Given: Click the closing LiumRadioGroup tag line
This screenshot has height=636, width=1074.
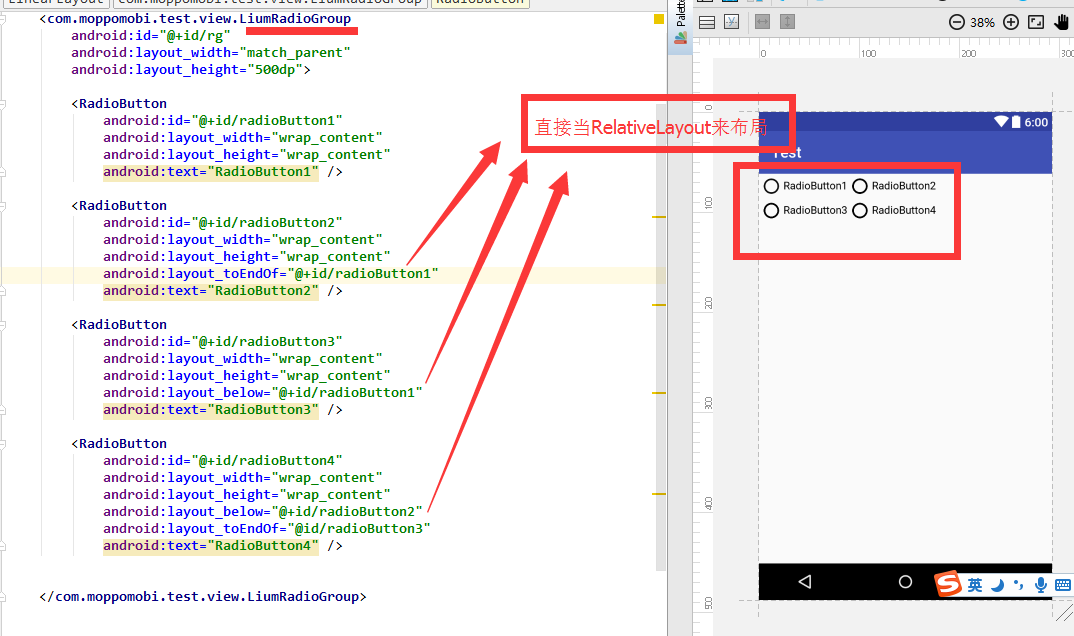Looking at the screenshot, I should pos(203,597).
